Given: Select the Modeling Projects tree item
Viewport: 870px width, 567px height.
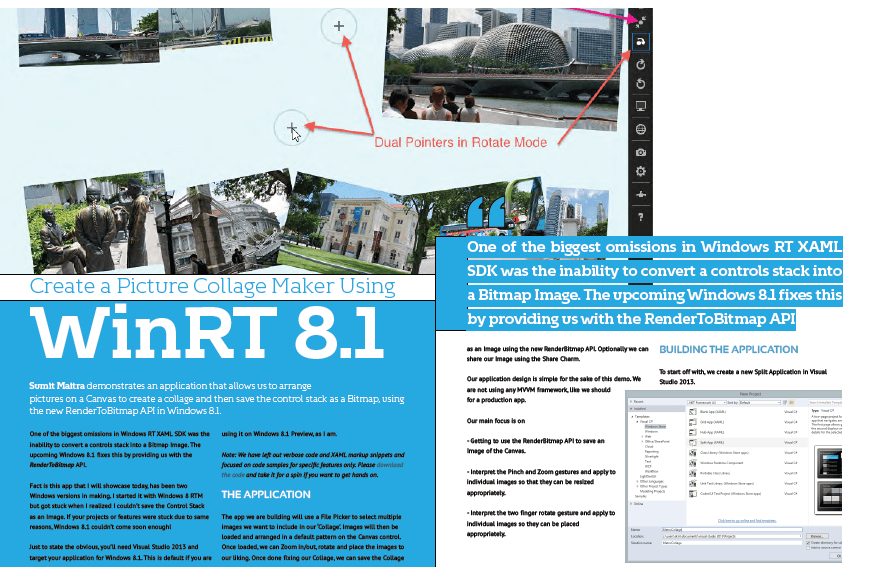Looking at the screenshot, I should tap(652, 492).
